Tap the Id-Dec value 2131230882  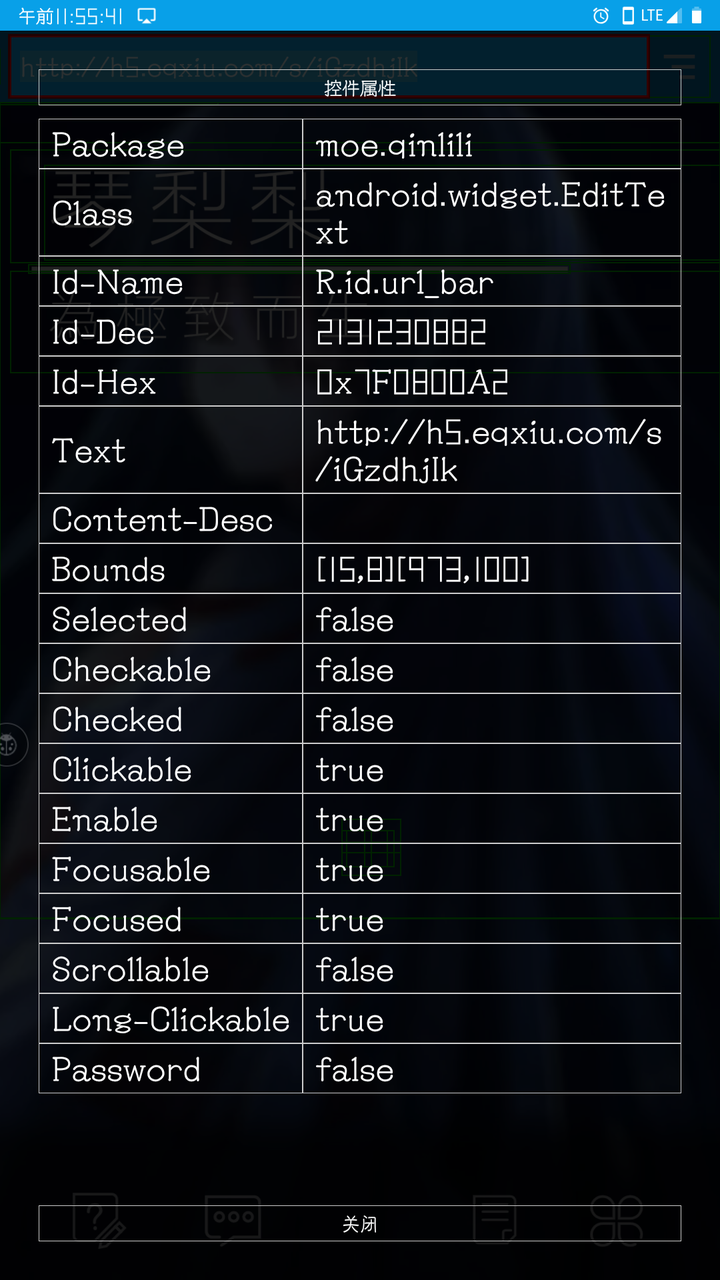(x=401, y=332)
